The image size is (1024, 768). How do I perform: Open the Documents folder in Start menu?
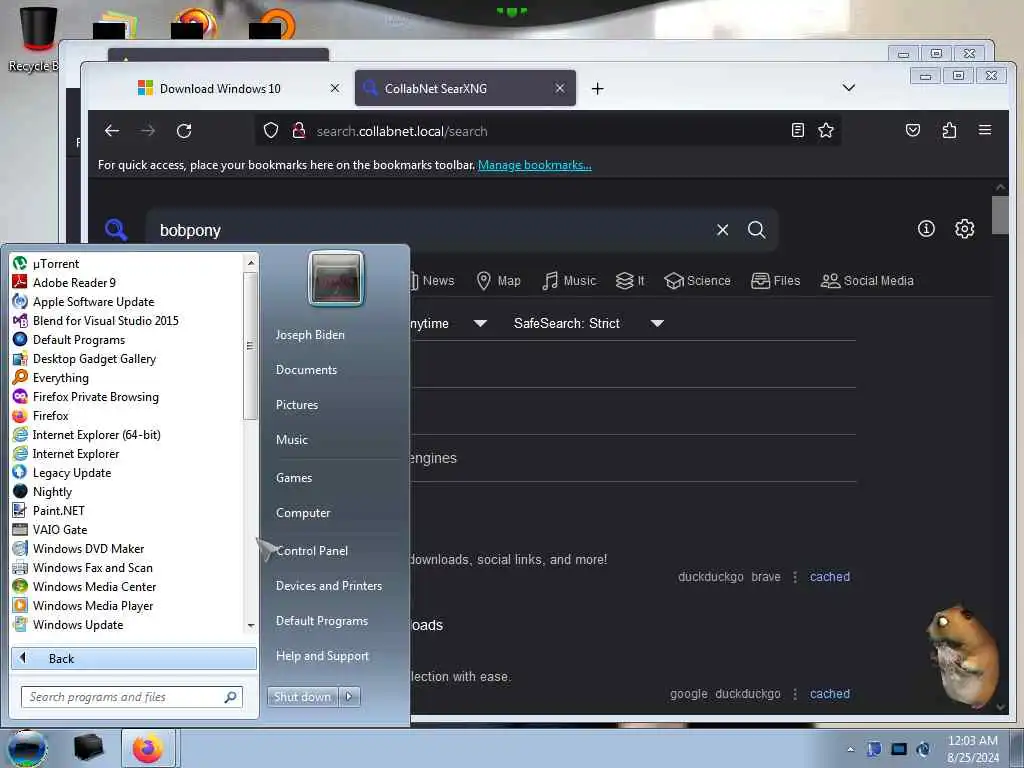point(306,370)
